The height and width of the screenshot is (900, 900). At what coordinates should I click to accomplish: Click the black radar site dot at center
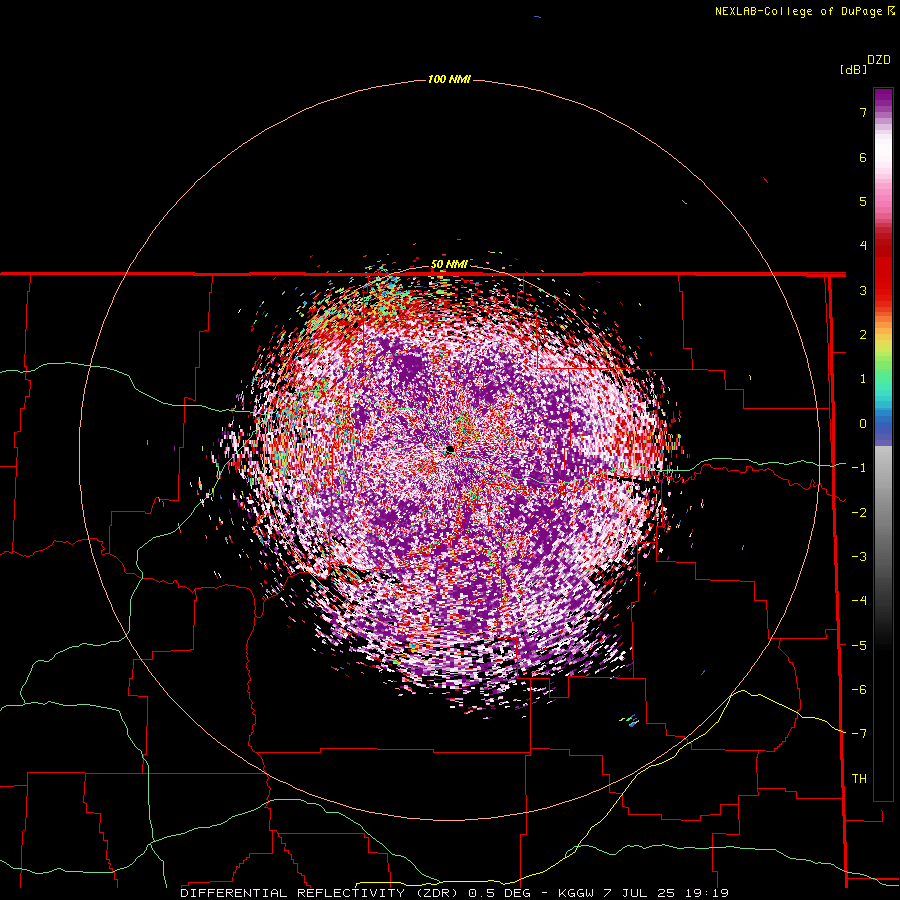450,449
